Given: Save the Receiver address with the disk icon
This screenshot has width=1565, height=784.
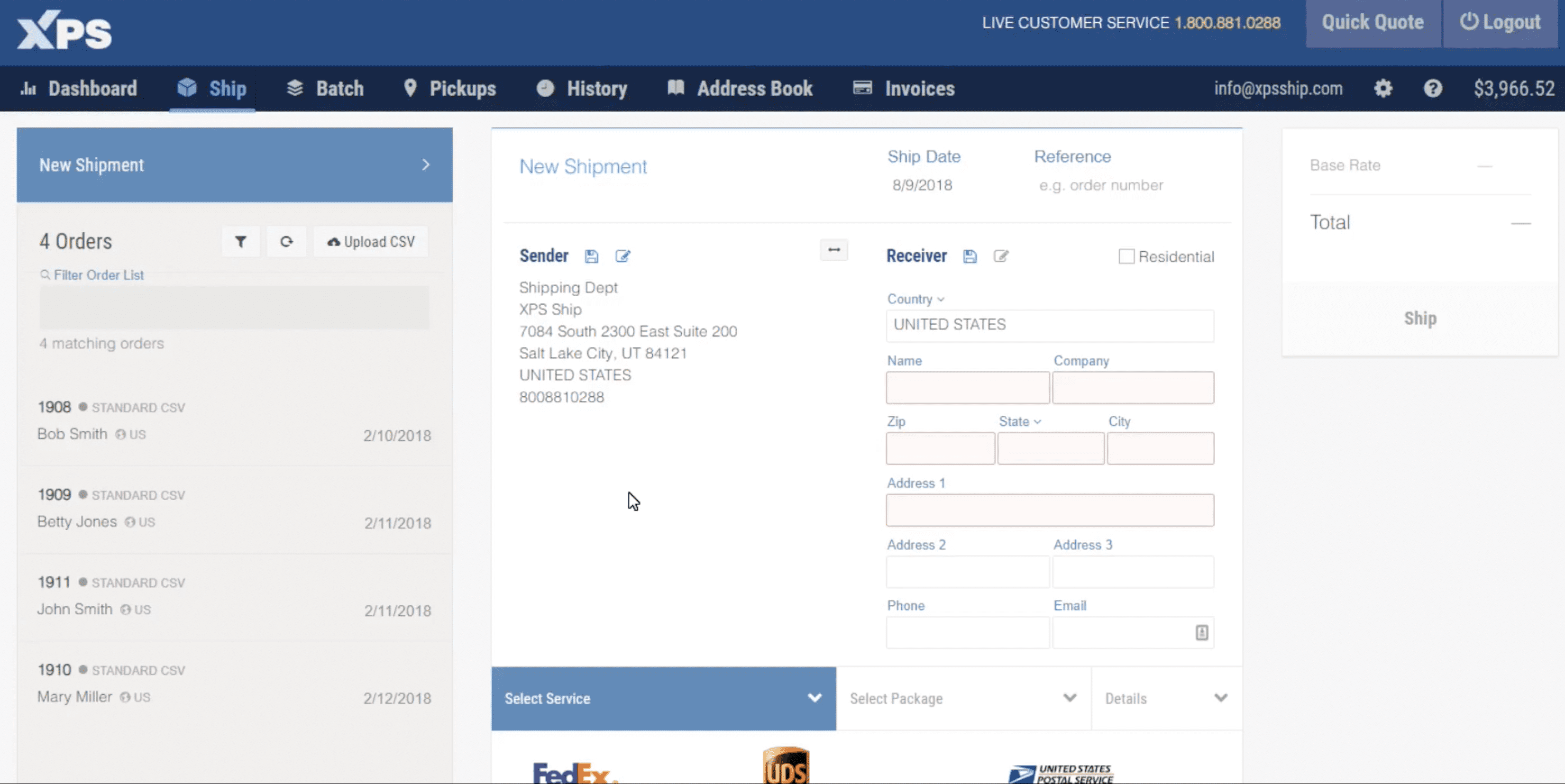Looking at the screenshot, I should tap(970, 256).
